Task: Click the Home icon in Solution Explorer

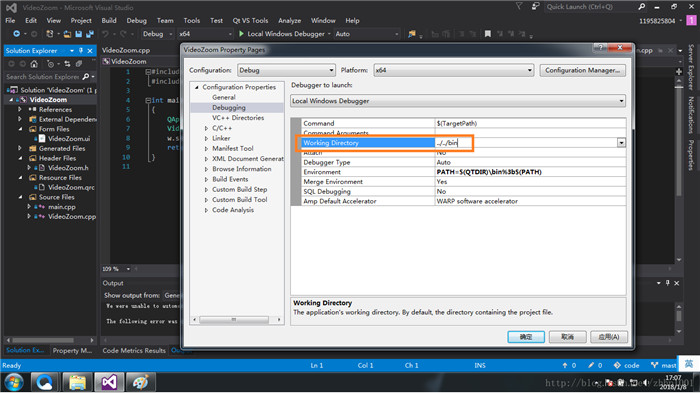Action: tap(34, 64)
